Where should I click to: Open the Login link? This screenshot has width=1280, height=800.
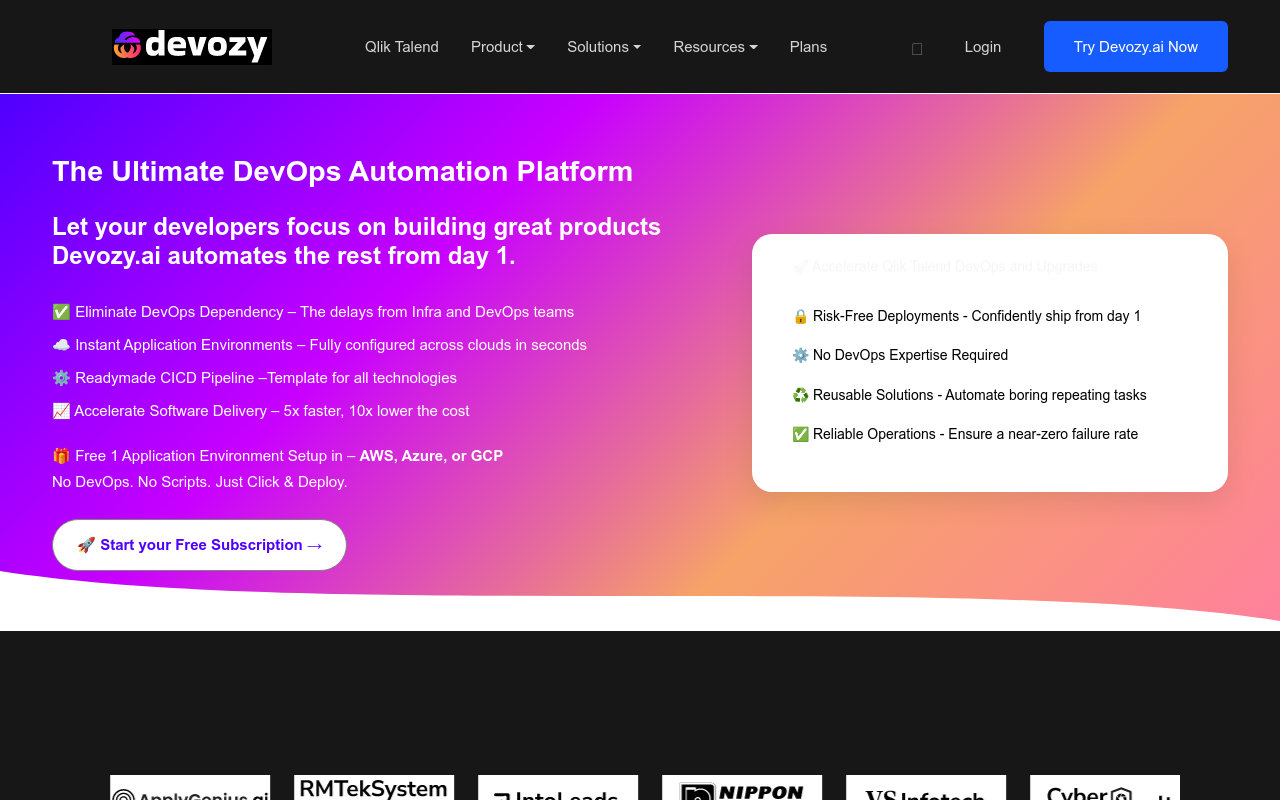[982, 46]
